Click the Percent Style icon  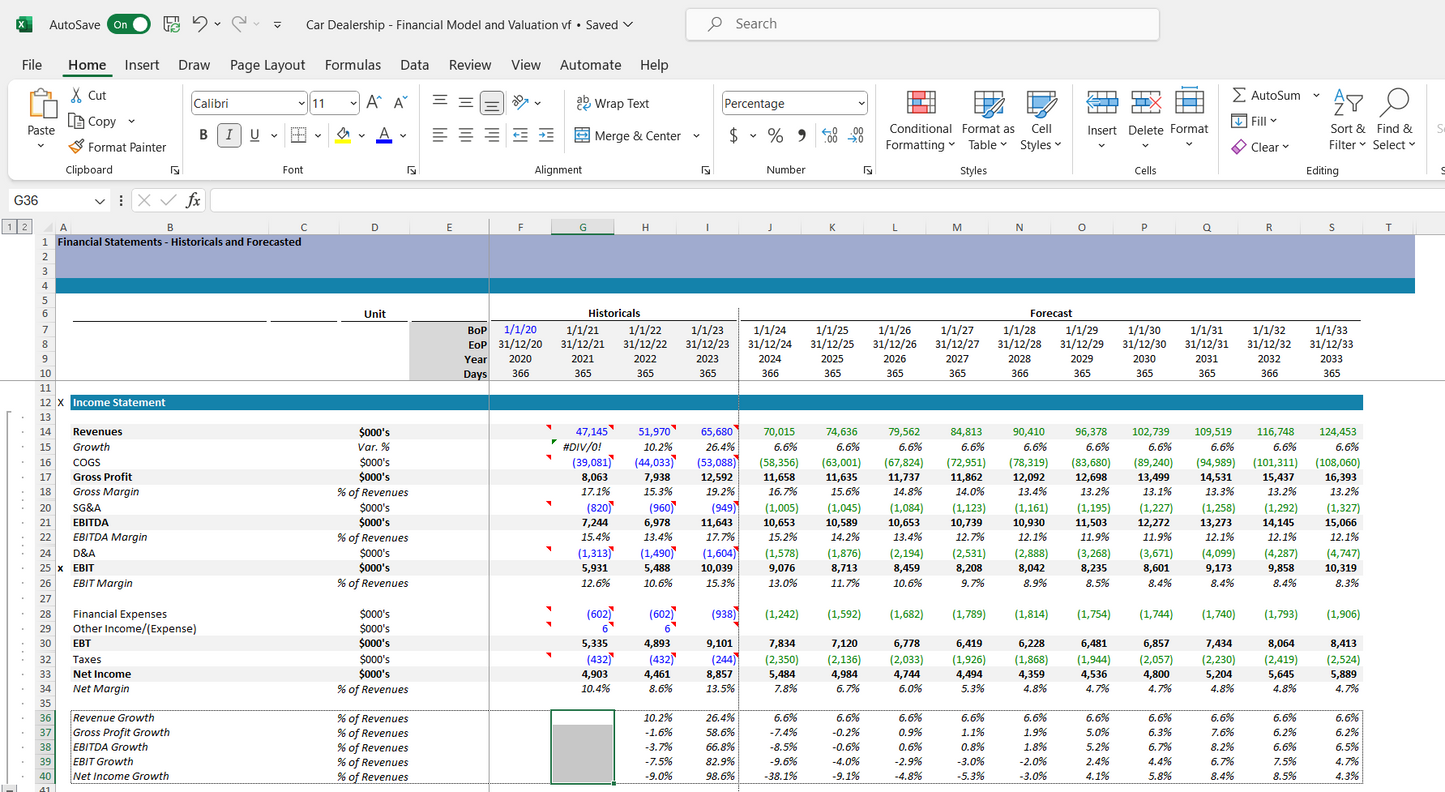point(775,136)
